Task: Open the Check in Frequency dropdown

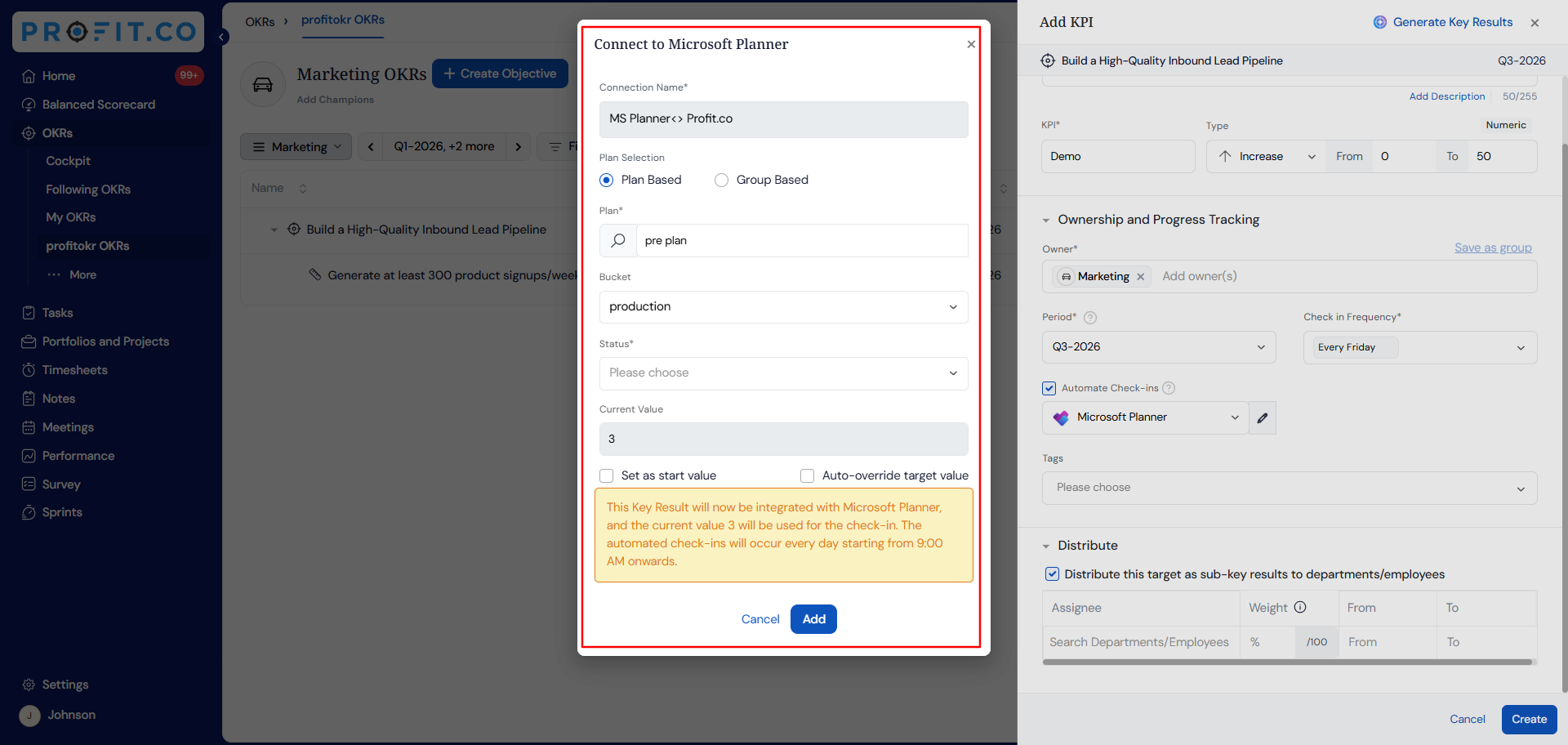Action: click(1420, 347)
